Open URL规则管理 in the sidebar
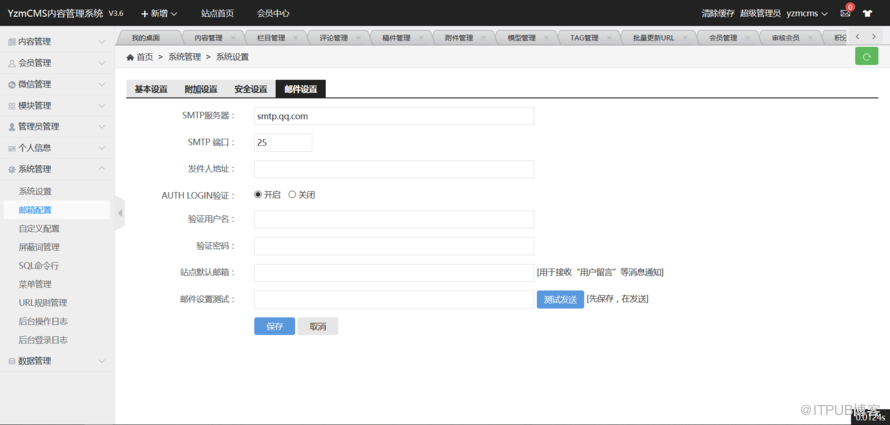 click(43, 303)
